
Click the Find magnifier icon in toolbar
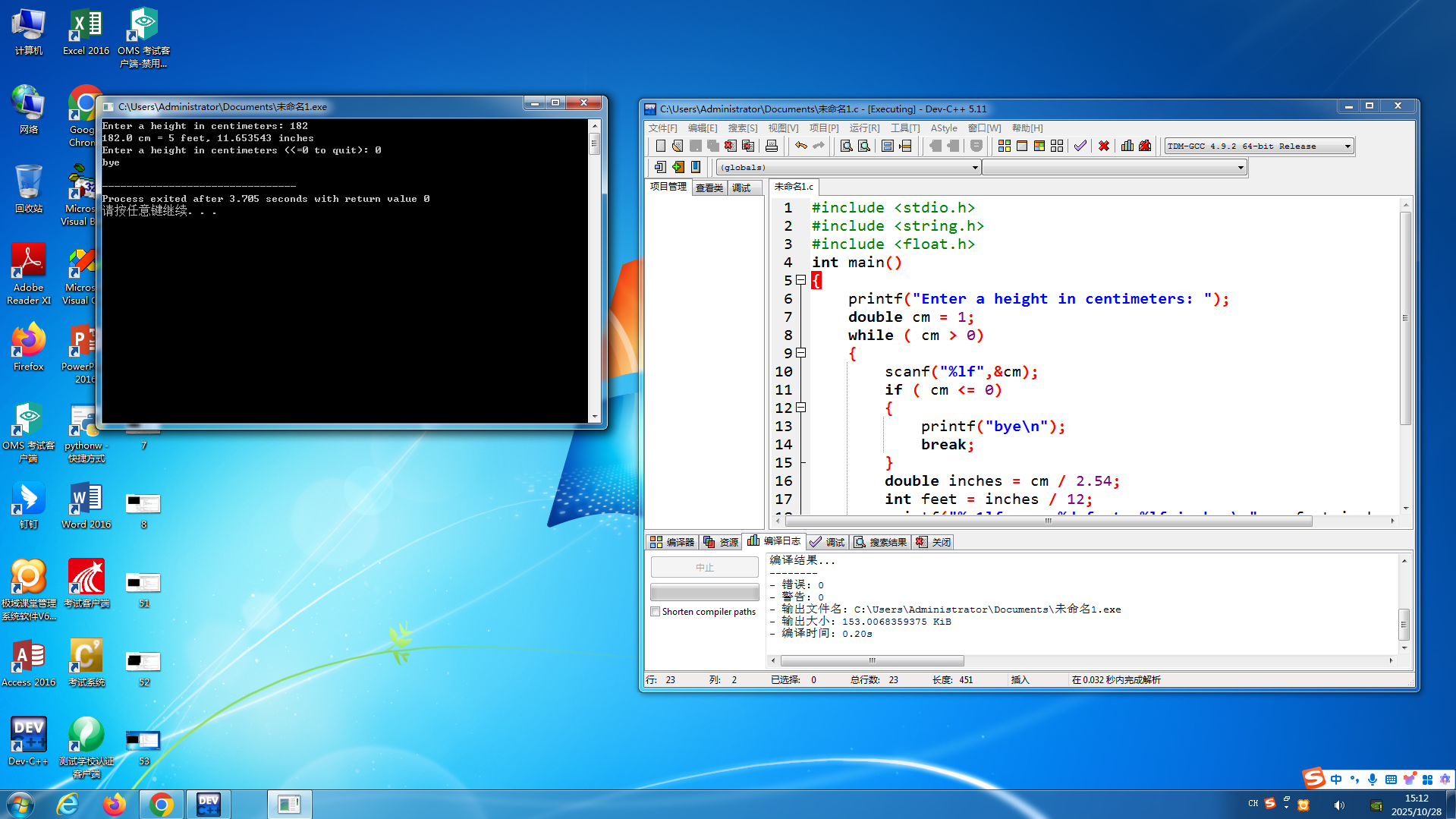point(846,146)
